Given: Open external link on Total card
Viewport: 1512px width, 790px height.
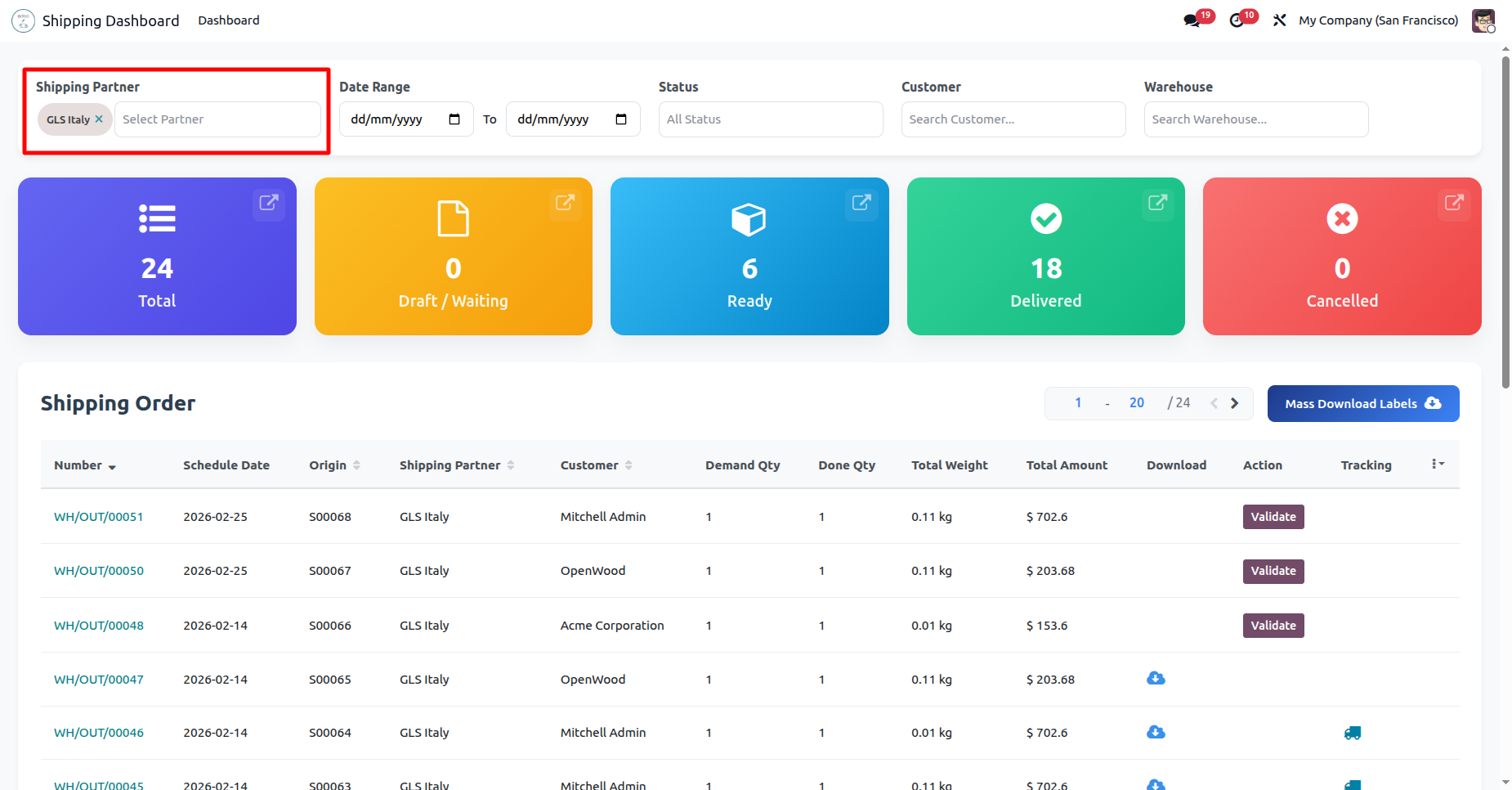Looking at the screenshot, I should click(269, 203).
